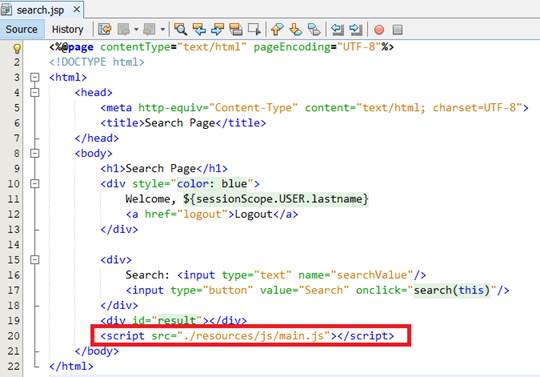Click Shift Line Left icon

pos(338,29)
